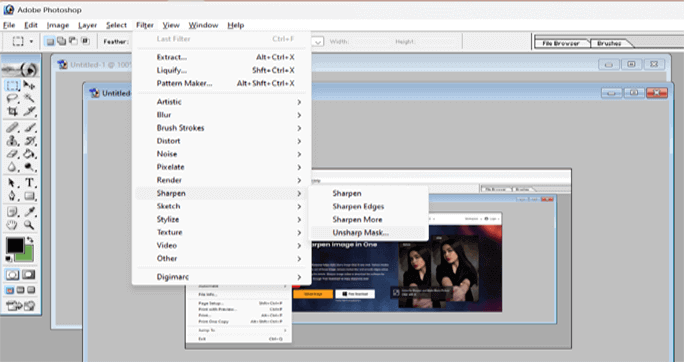Open the Liquify filter
The width and height of the screenshot is (684, 362).
point(223,70)
